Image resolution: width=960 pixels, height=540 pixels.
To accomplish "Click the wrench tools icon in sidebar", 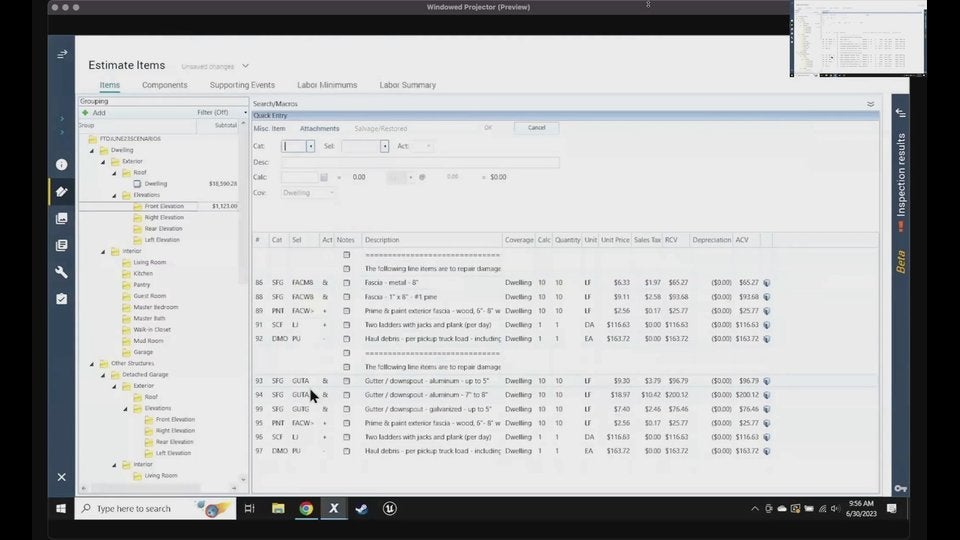I will [x=61, y=272].
